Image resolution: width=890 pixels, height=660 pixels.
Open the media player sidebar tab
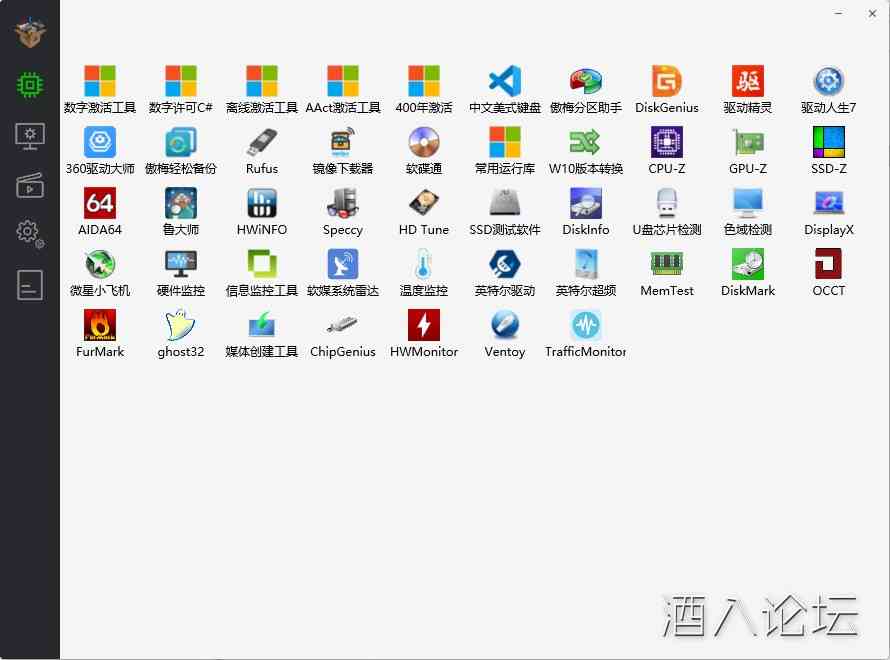[30, 185]
